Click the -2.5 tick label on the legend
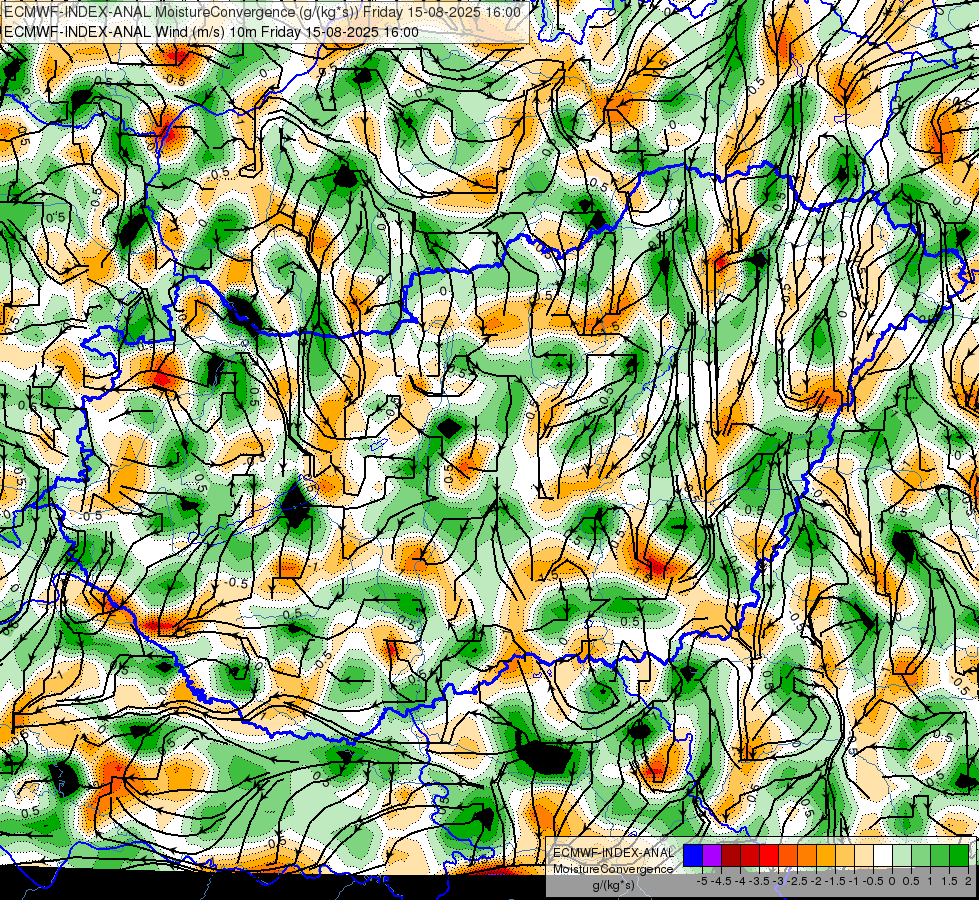The width and height of the screenshot is (979, 900). [x=797, y=881]
